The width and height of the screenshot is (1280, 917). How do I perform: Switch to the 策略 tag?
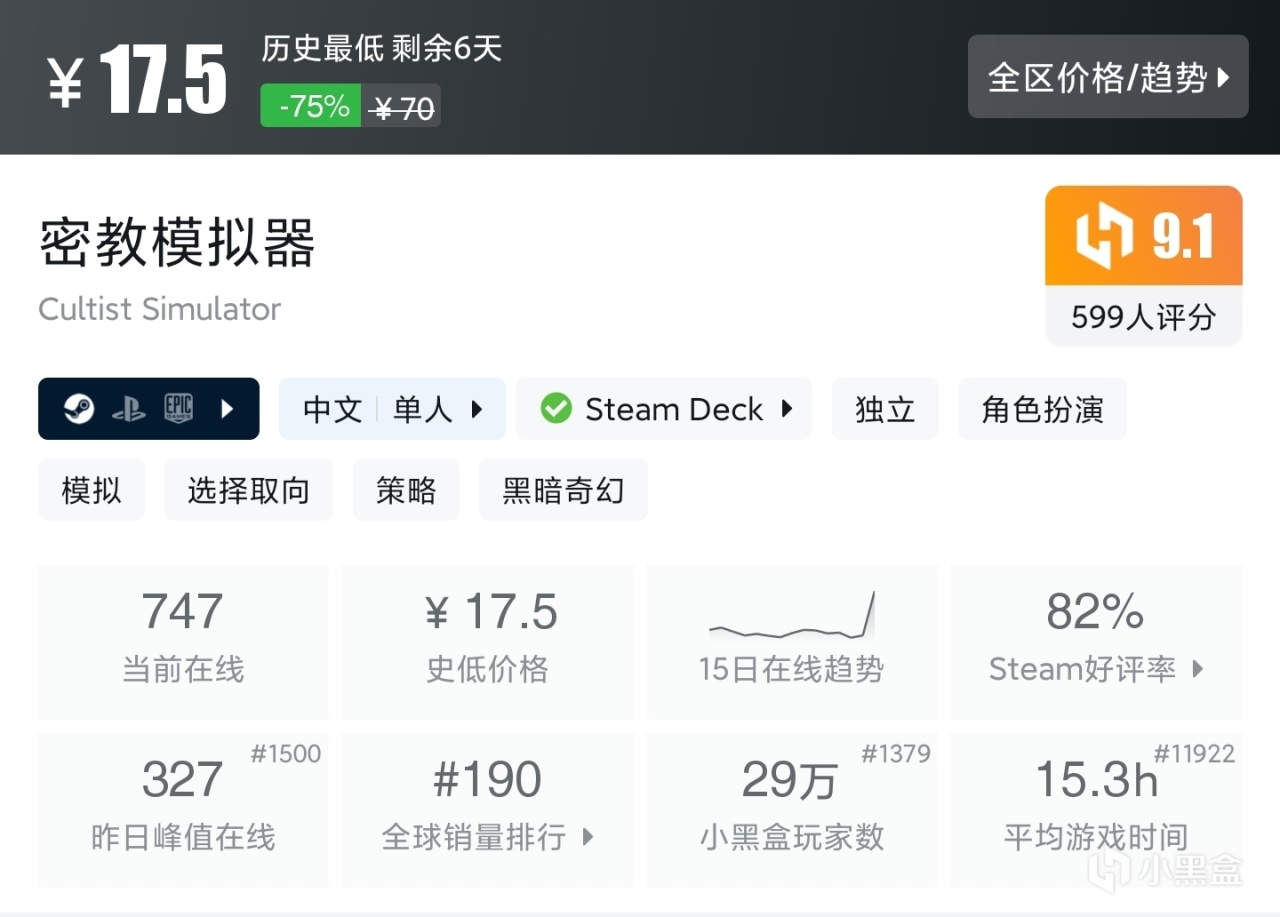coord(406,489)
